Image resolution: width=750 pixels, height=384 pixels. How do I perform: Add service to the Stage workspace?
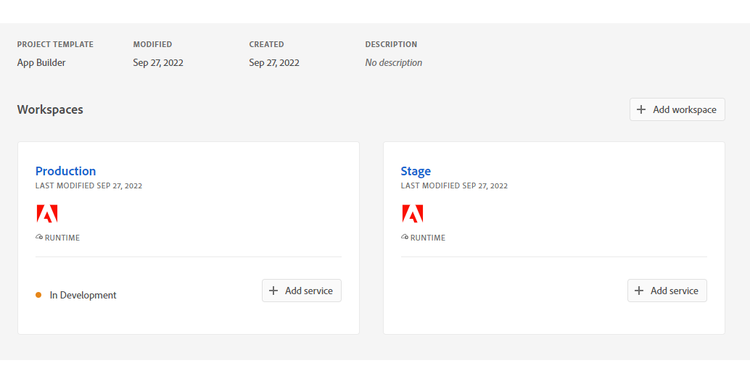click(667, 290)
